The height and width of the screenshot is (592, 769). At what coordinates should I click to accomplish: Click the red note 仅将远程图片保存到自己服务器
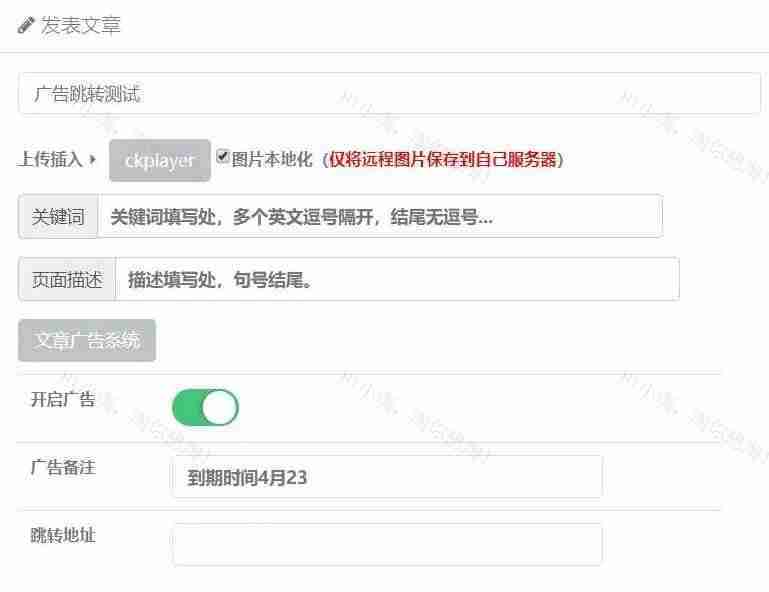click(443, 159)
